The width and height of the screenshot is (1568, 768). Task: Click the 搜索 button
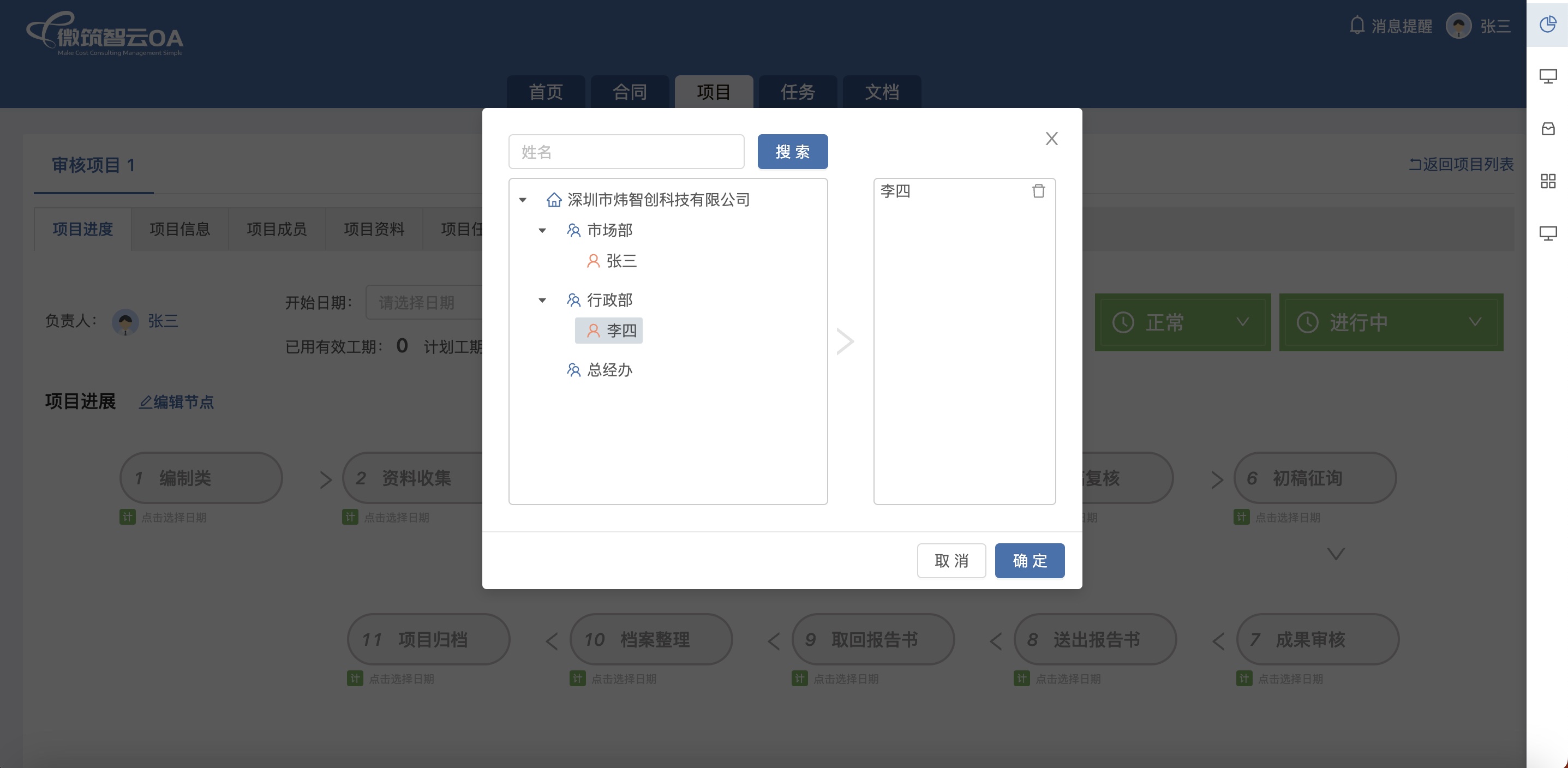[792, 152]
